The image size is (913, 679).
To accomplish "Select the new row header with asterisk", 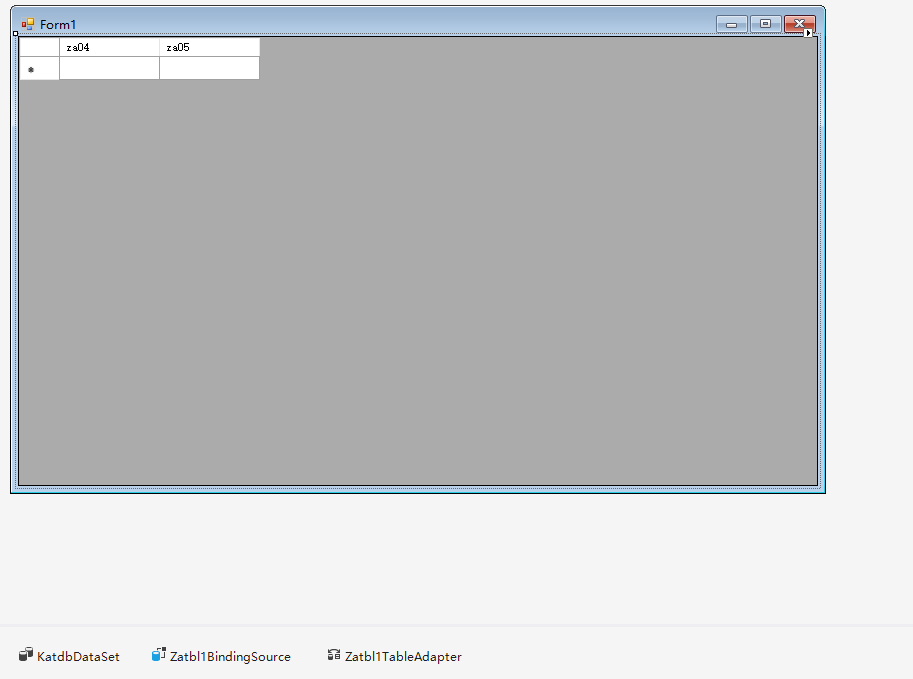I will tap(40, 68).
